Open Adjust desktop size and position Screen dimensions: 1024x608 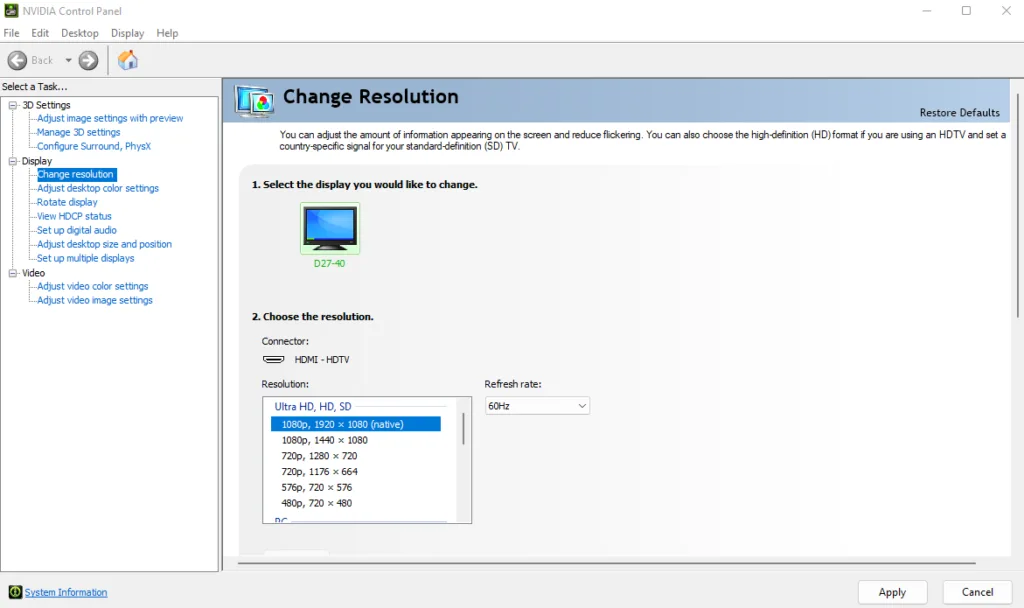[104, 244]
